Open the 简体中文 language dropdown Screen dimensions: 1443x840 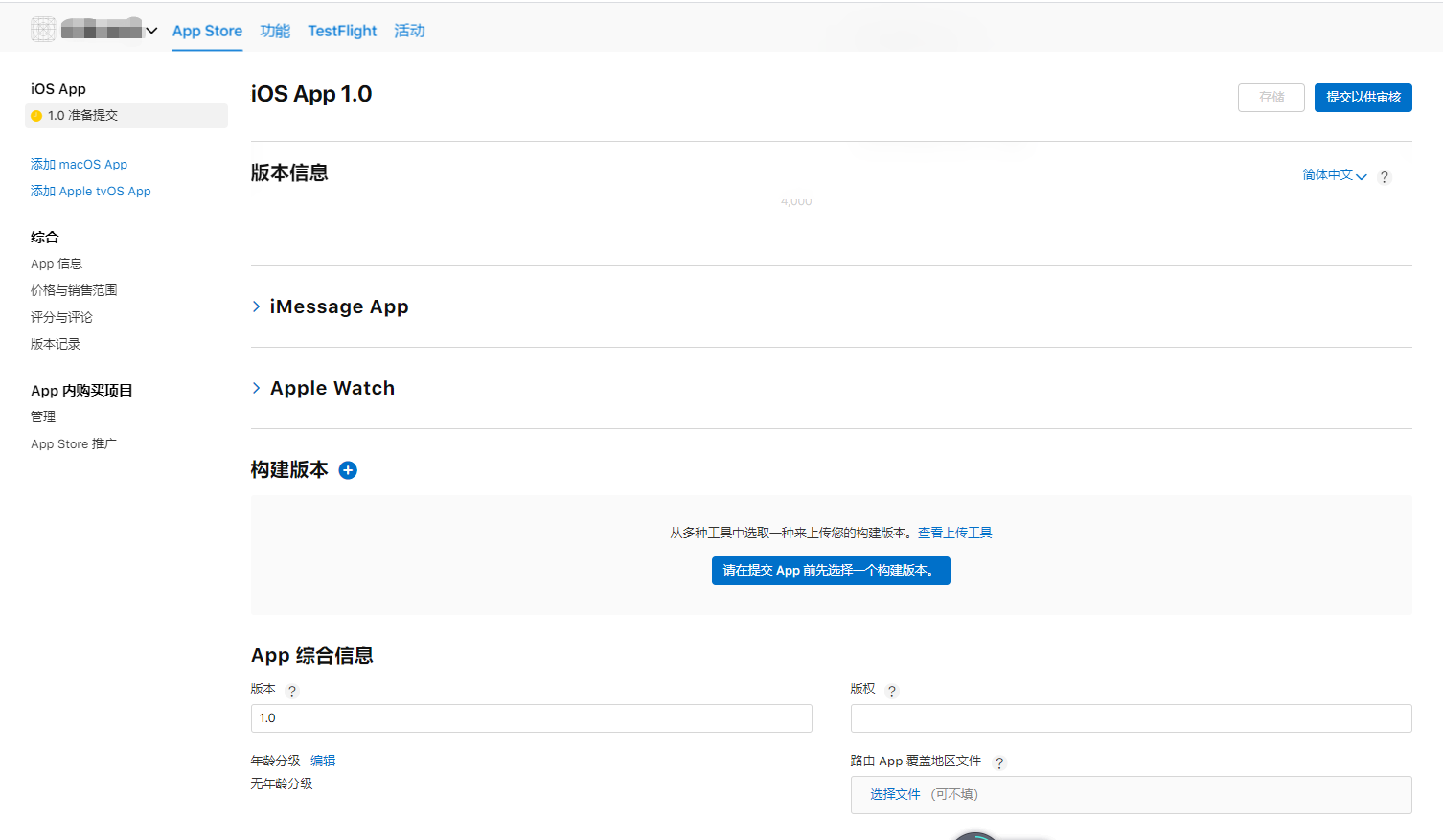point(1334,175)
